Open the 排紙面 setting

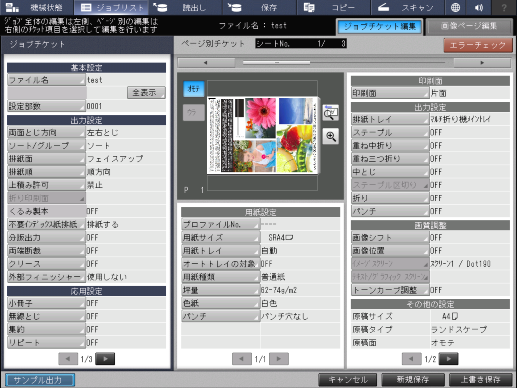point(46,159)
